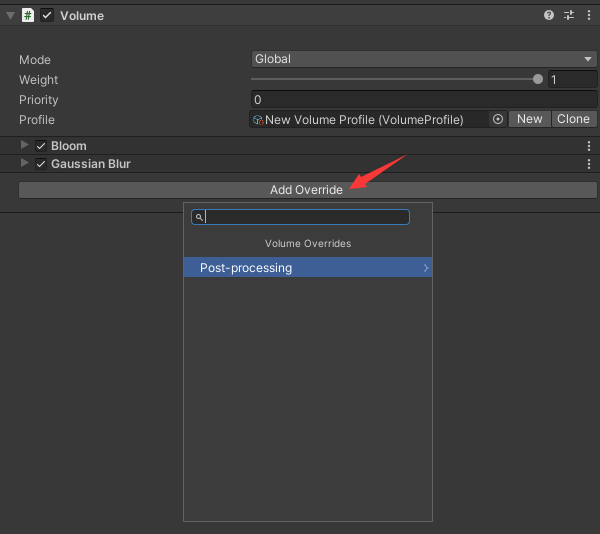Click the search magnifier icon

(x=199, y=217)
